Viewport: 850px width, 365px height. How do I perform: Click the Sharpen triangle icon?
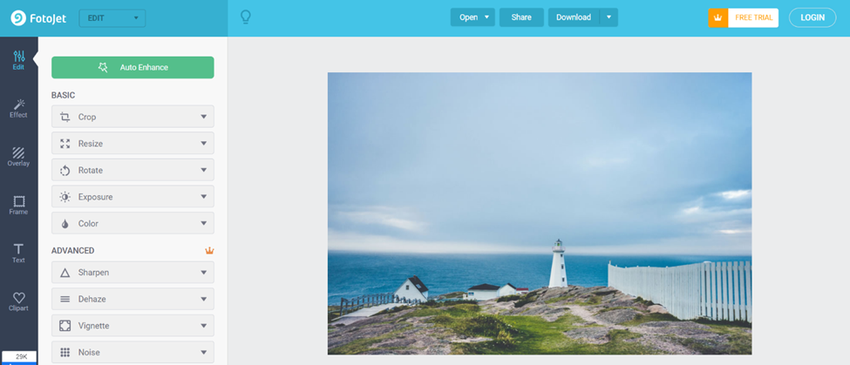65,272
